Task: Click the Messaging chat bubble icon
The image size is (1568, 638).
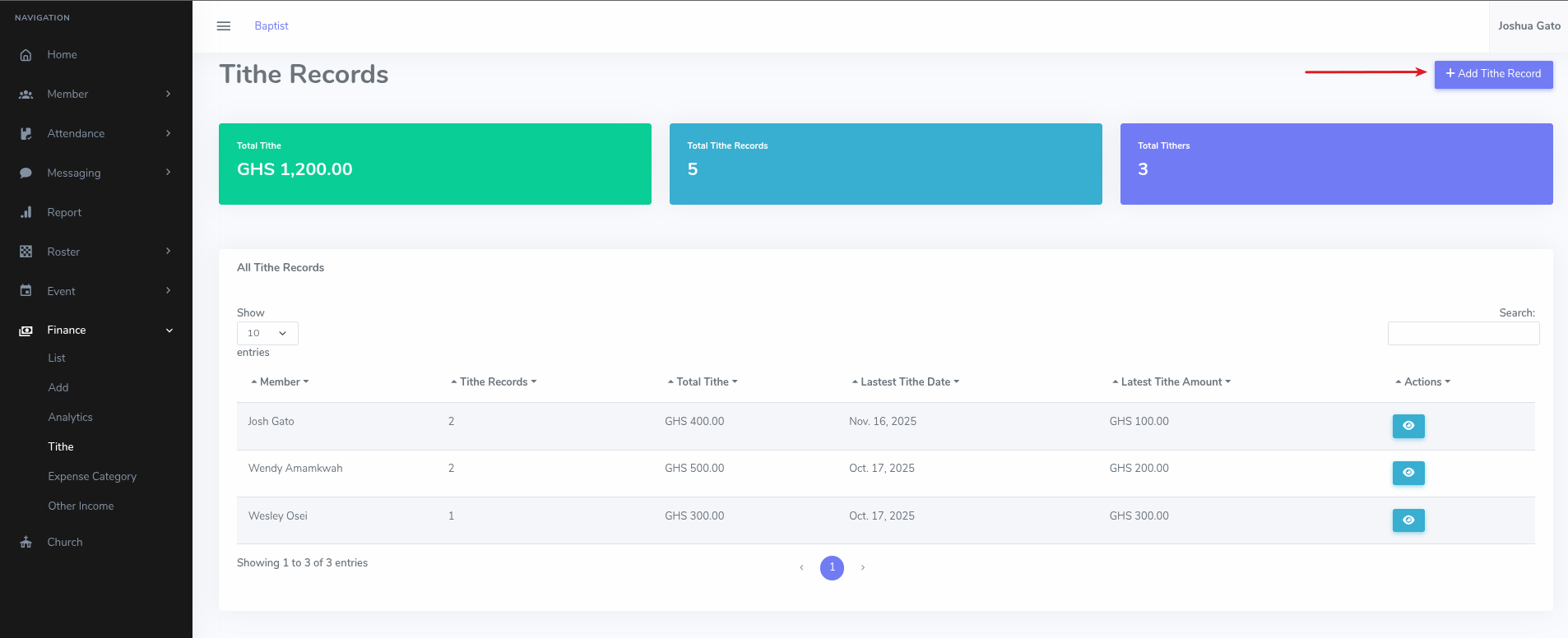Action: pyautogui.click(x=26, y=173)
